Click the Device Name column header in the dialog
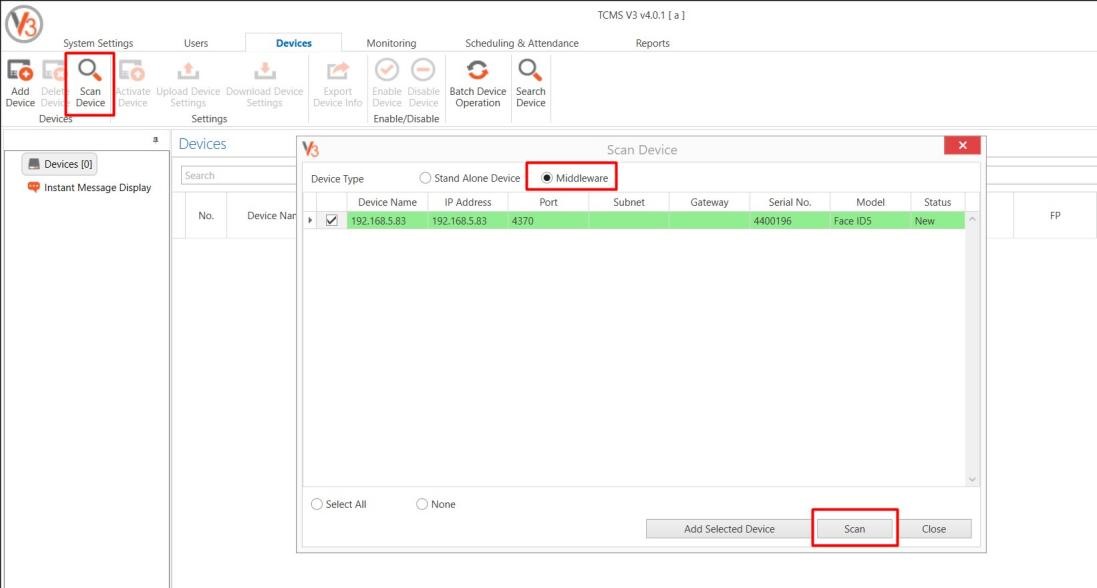 tap(387, 202)
